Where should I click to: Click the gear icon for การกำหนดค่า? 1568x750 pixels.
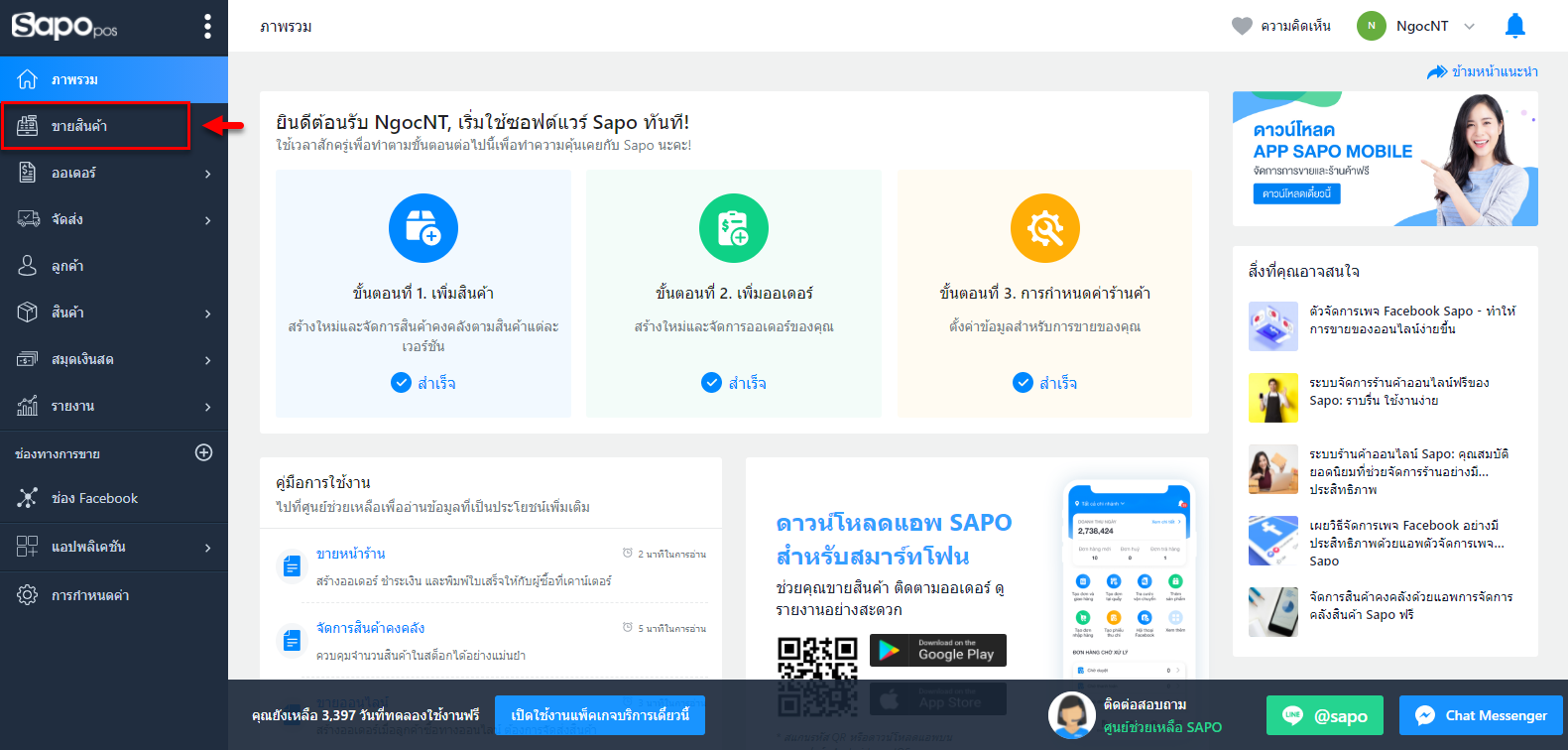point(28,595)
